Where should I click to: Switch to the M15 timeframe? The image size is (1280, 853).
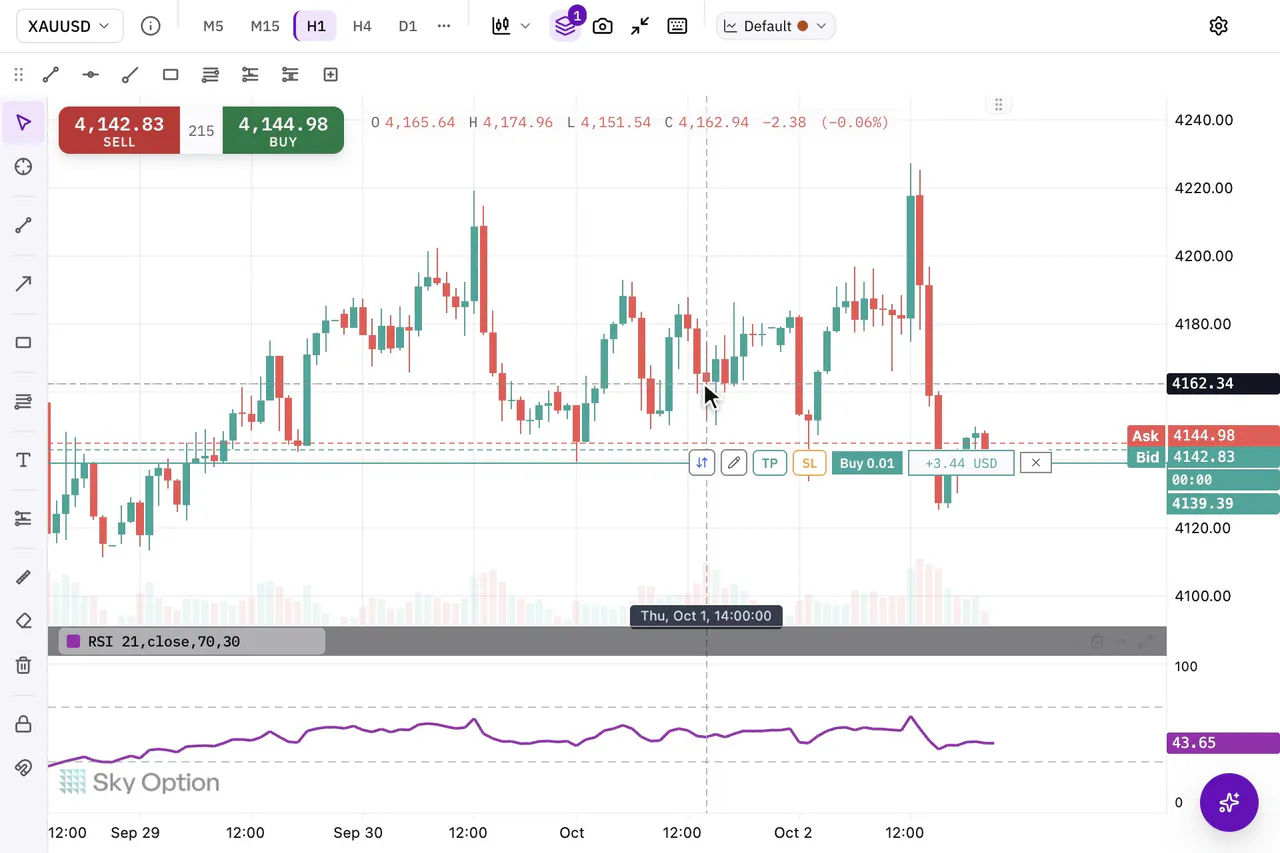(265, 26)
